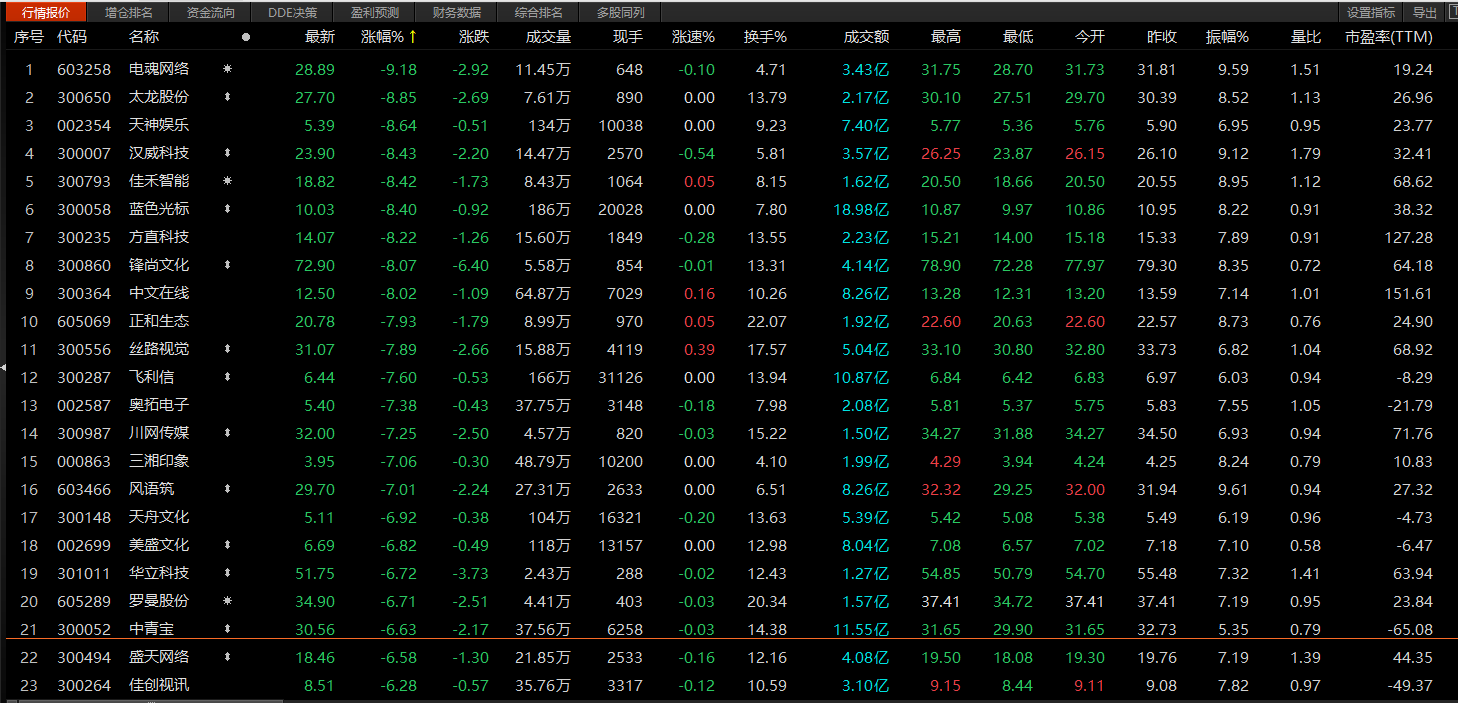The width and height of the screenshot is (1458, 703).
Task: Click the yellow sort arrow next to 涨幅%
Action: pyautogui.click(x=412, y=37)
